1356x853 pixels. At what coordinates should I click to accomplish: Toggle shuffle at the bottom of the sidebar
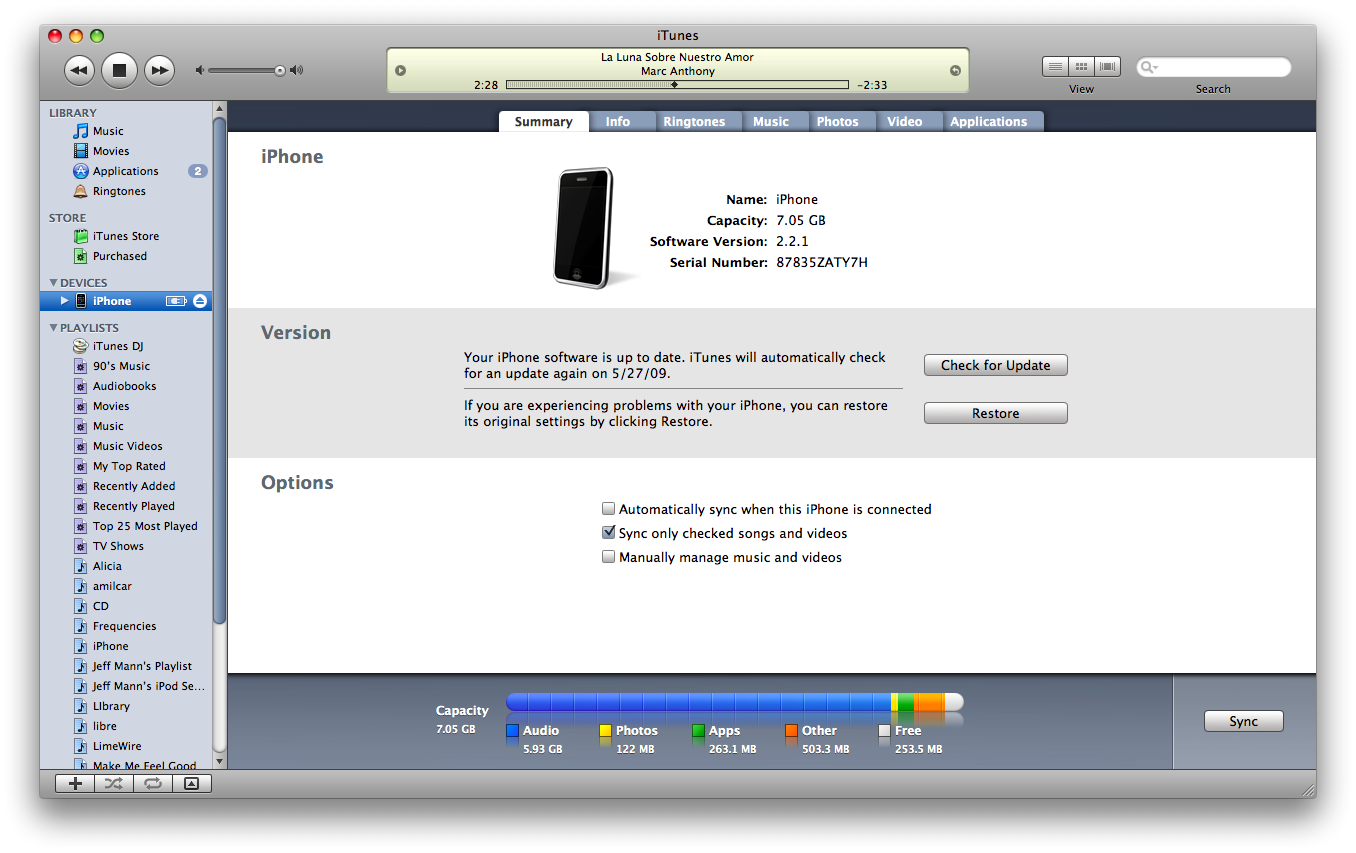click(114, 784)
